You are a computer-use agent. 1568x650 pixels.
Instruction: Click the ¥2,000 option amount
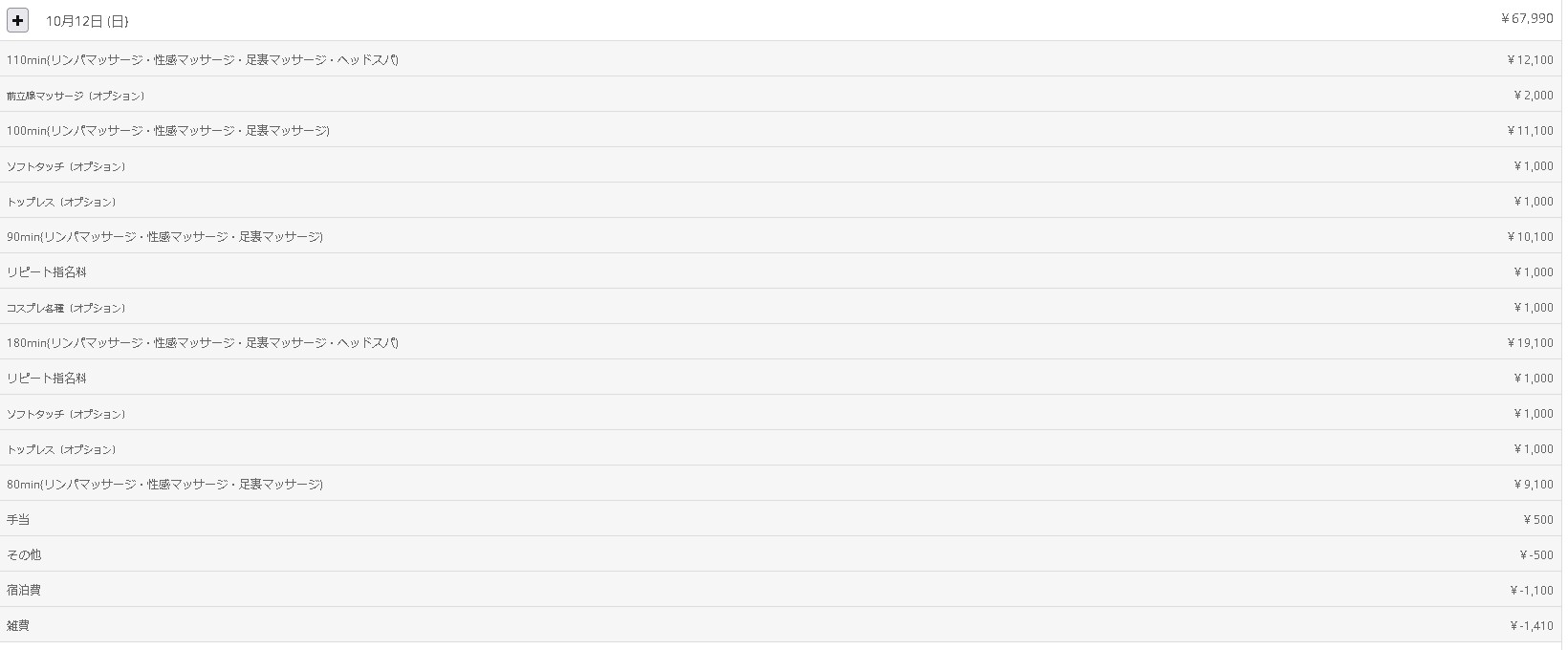(x=1534, y=95)
